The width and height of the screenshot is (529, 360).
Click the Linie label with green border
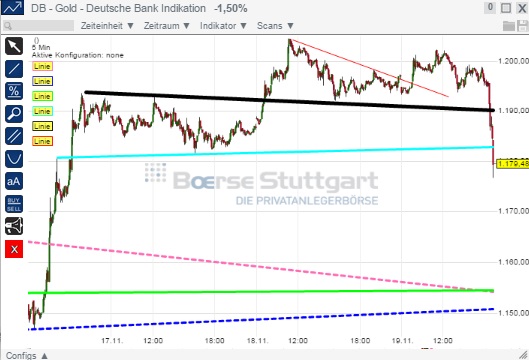(x=43, y=96)
